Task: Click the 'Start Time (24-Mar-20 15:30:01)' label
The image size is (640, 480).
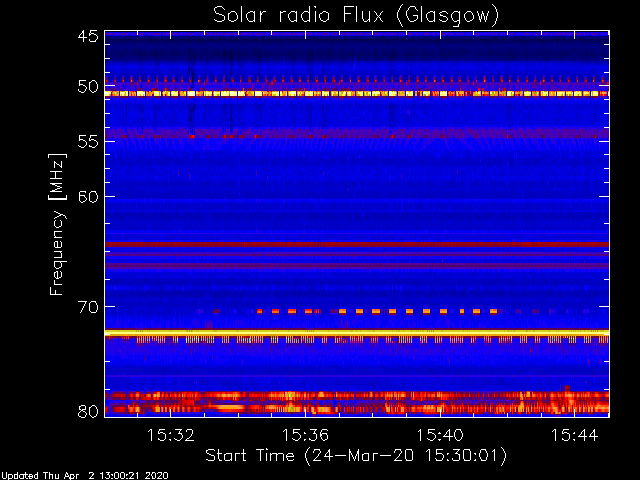Action: click(356, 456)
